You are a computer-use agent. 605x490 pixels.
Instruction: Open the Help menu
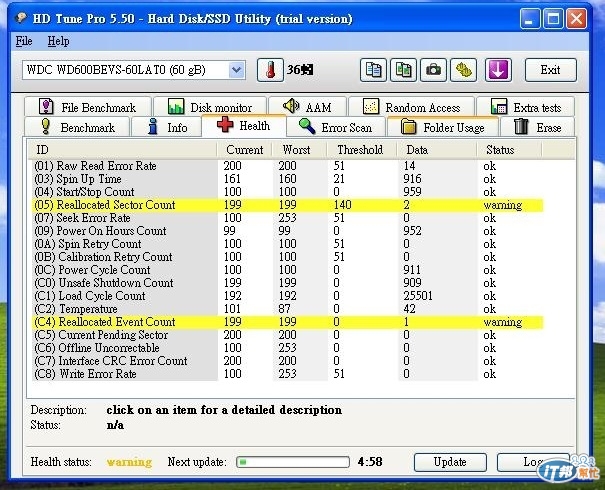58,41
